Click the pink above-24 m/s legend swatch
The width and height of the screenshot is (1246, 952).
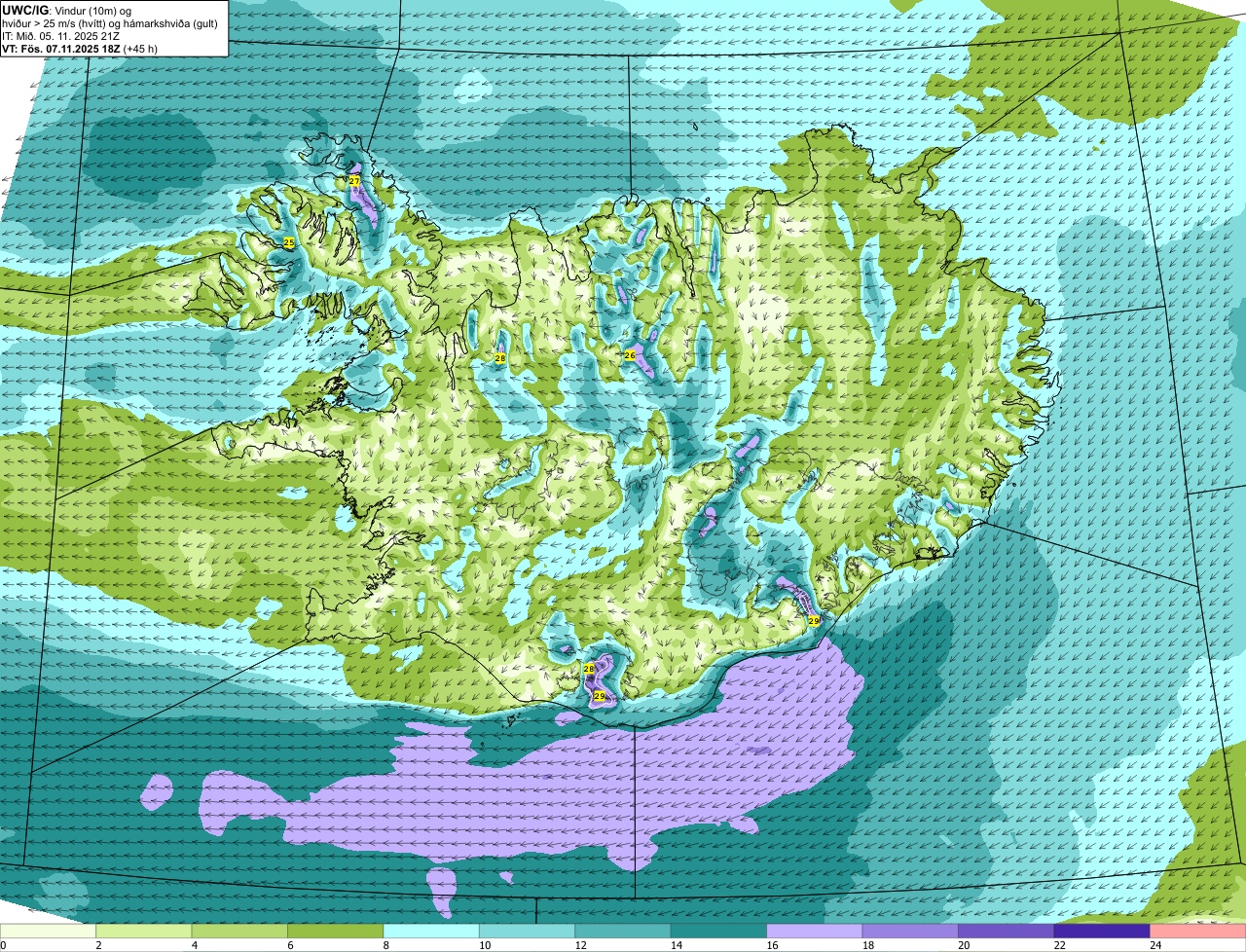1198,931
